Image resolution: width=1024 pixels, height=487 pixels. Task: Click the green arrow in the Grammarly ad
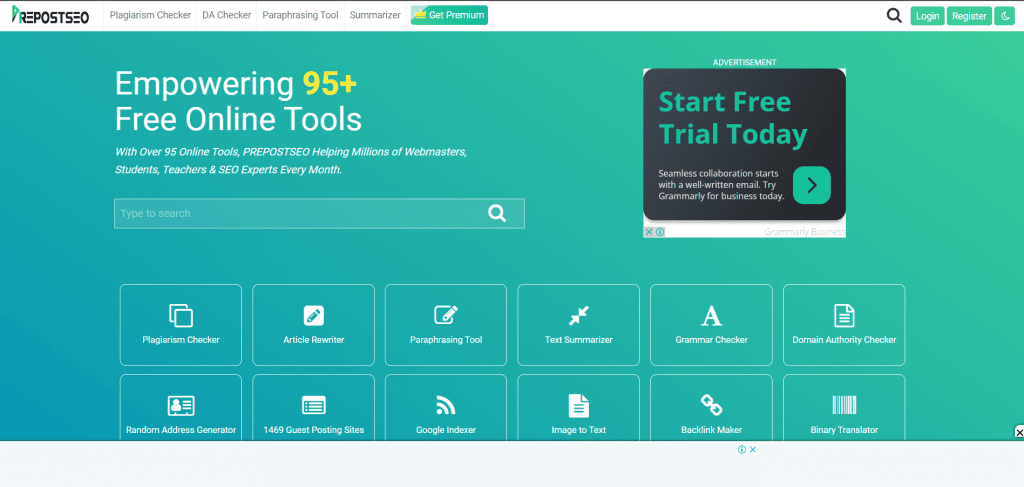tap(812, 185)
